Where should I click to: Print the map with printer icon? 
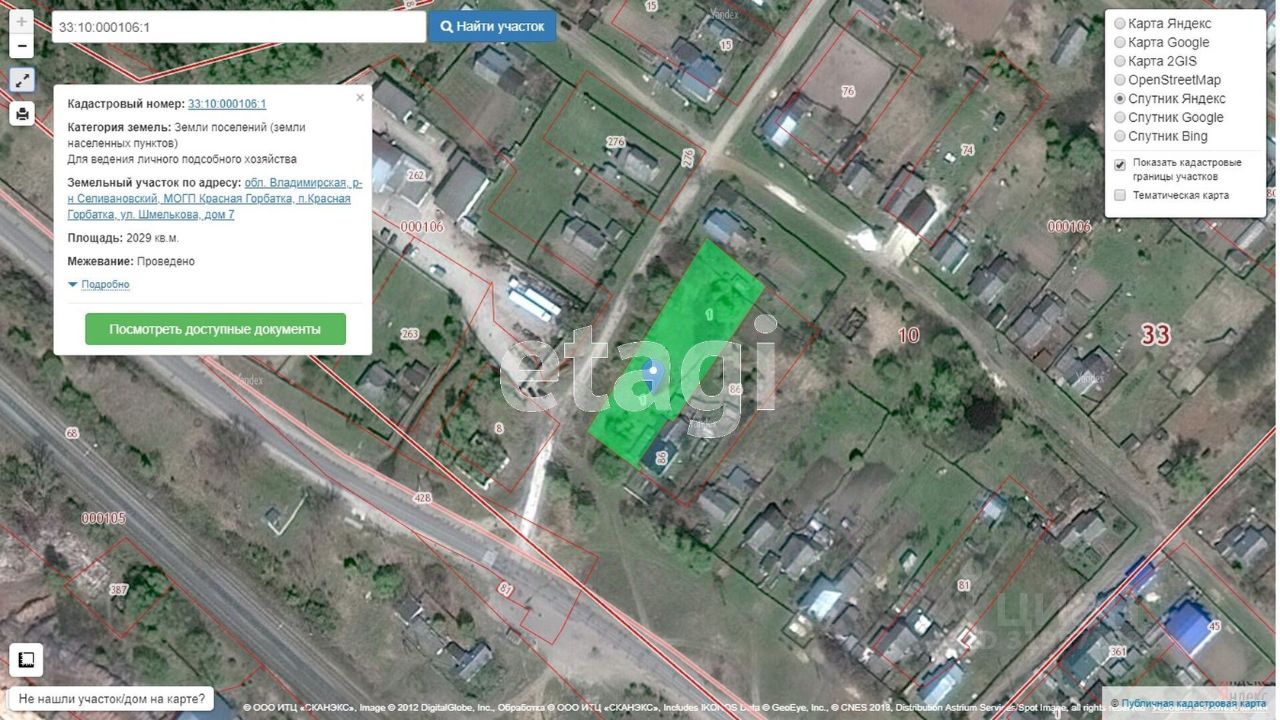coord(22,114)
